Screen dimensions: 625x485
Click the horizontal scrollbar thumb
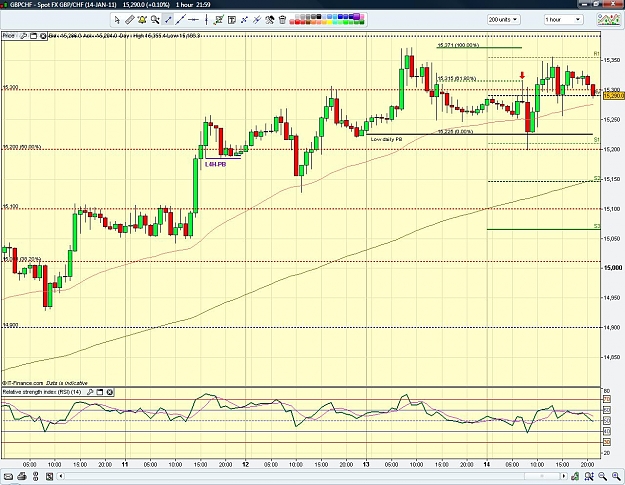[x=542, y=476]
